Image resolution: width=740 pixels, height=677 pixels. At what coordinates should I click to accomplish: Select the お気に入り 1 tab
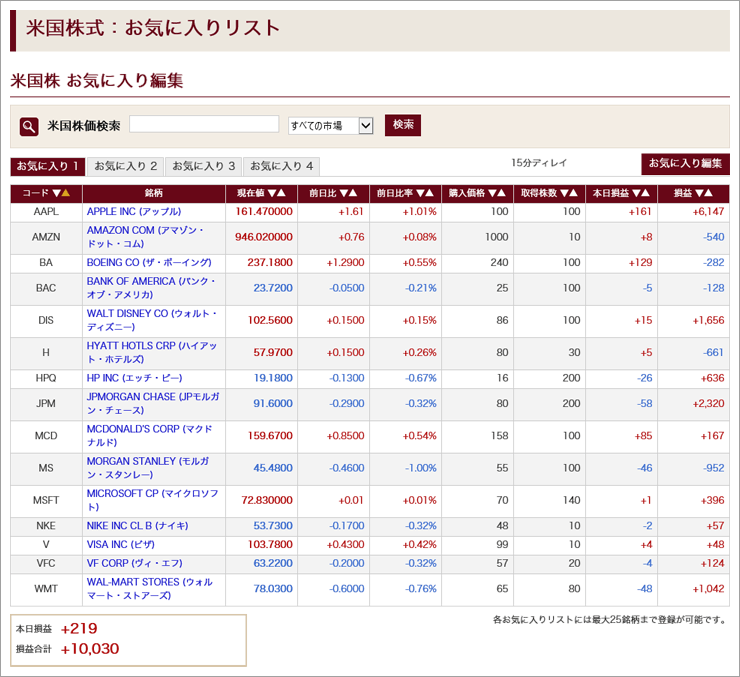[x=48, y=166]
